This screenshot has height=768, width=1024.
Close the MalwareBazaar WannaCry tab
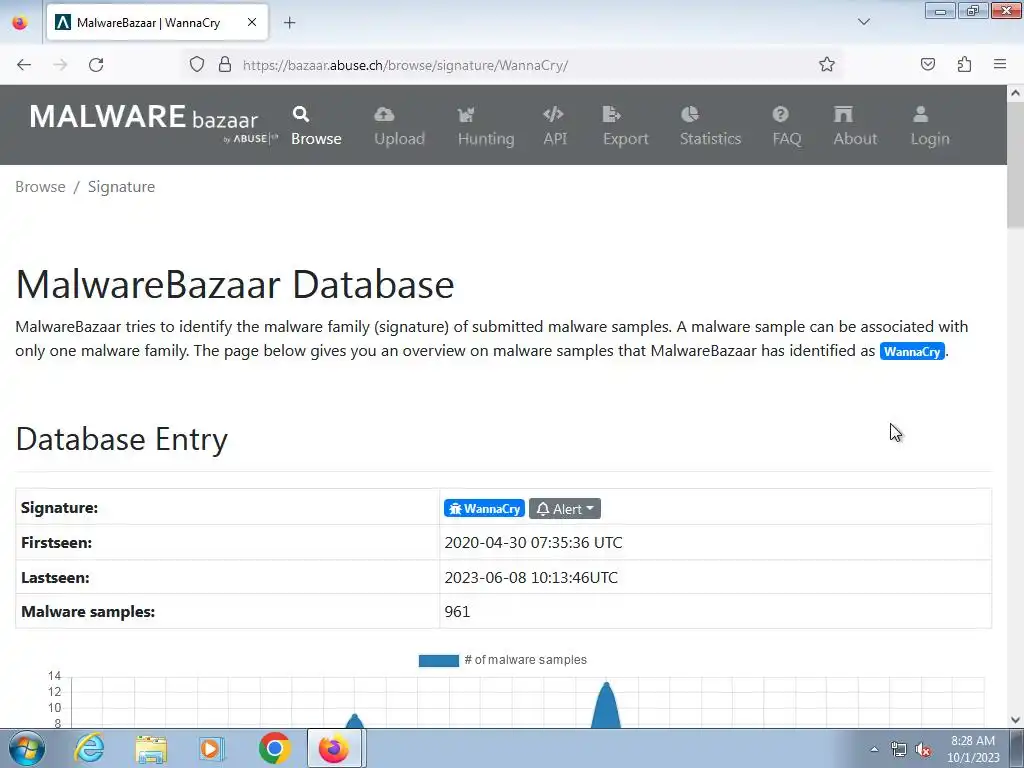click(251, 22)
